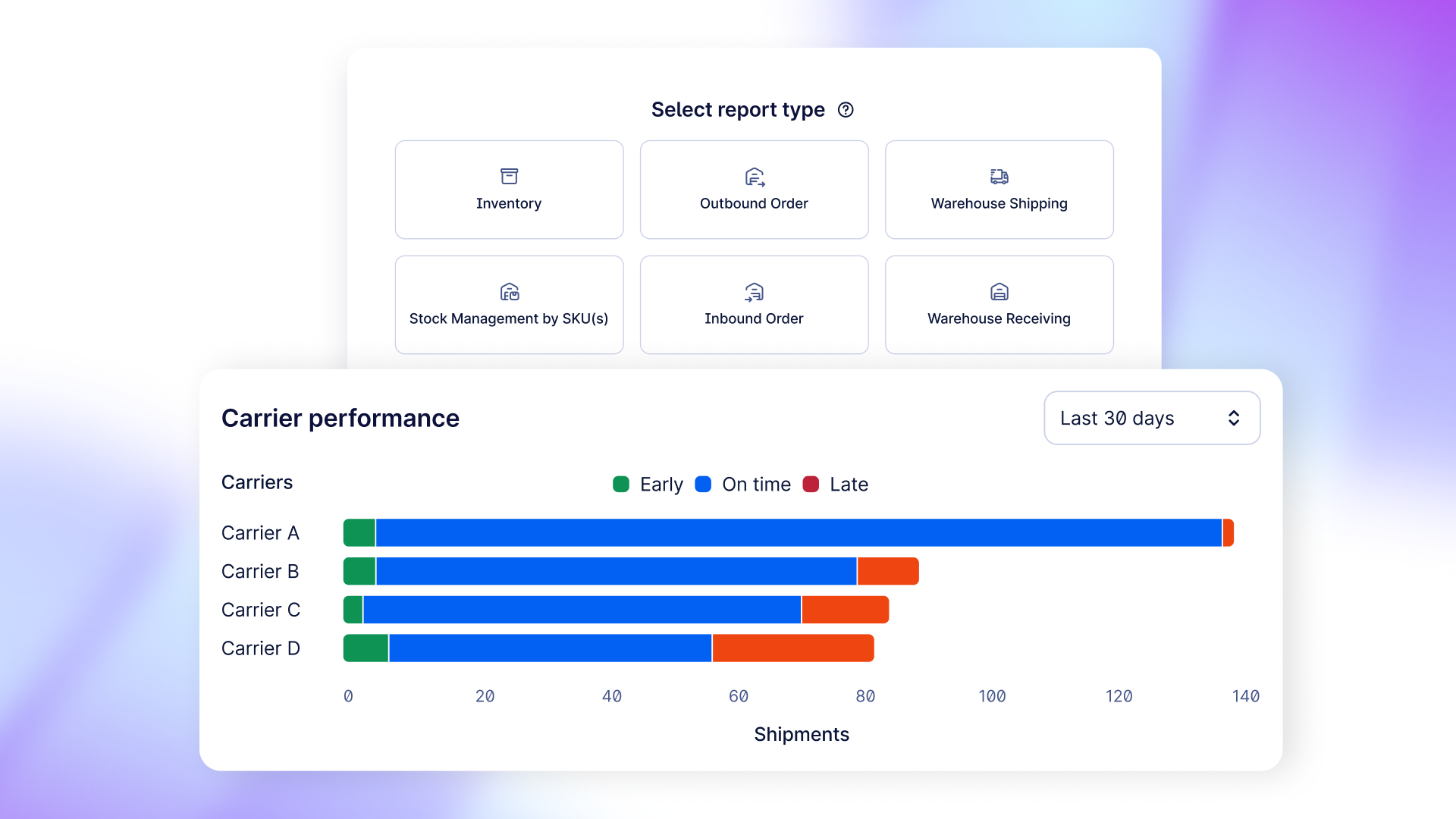1456x819 pixels.
Task: Click the Inventory box icon
Action: 509,176
